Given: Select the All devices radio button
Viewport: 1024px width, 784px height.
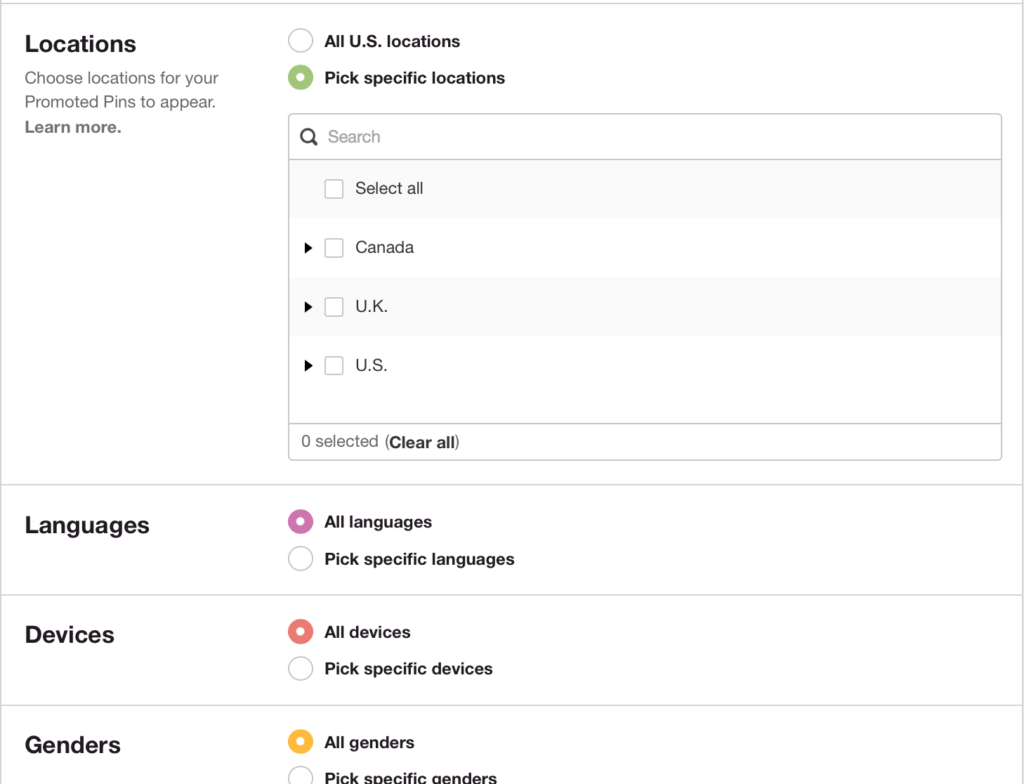Looking at the screenshot, I should [300, 632].
